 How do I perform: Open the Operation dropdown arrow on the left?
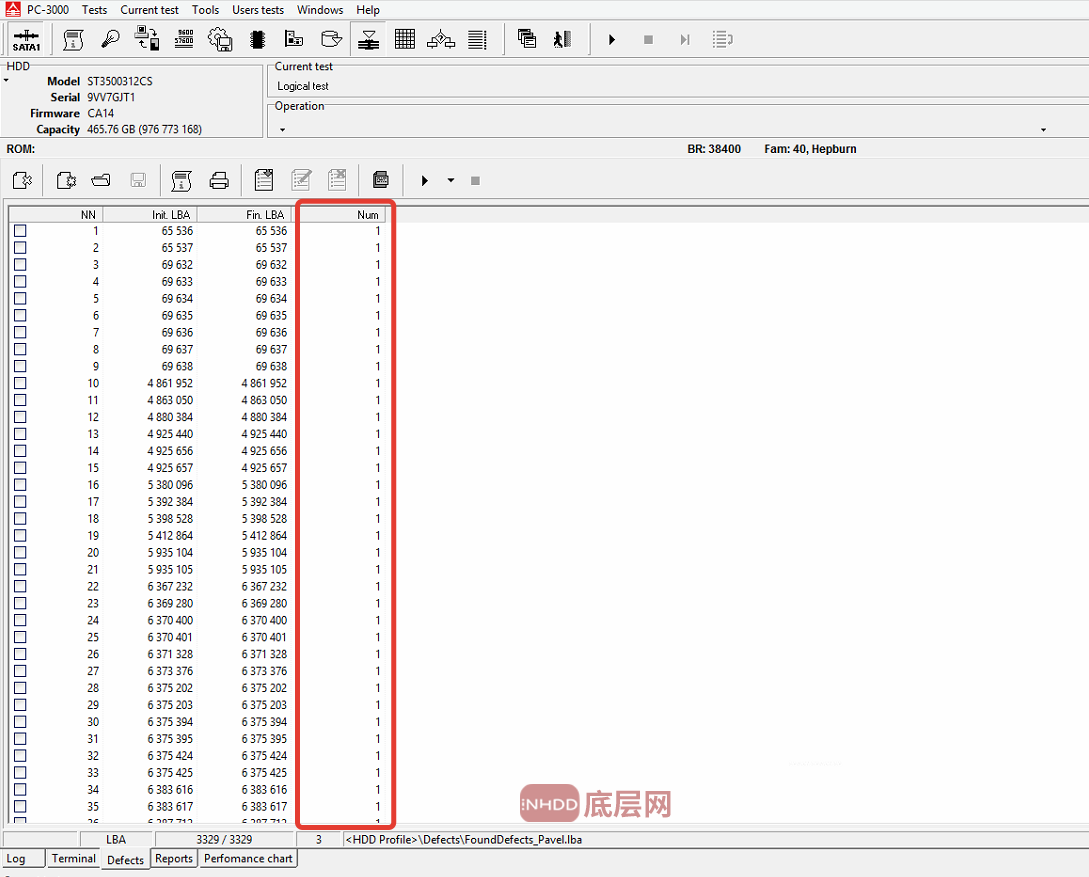pyautogui.click(x=282, y=129)
